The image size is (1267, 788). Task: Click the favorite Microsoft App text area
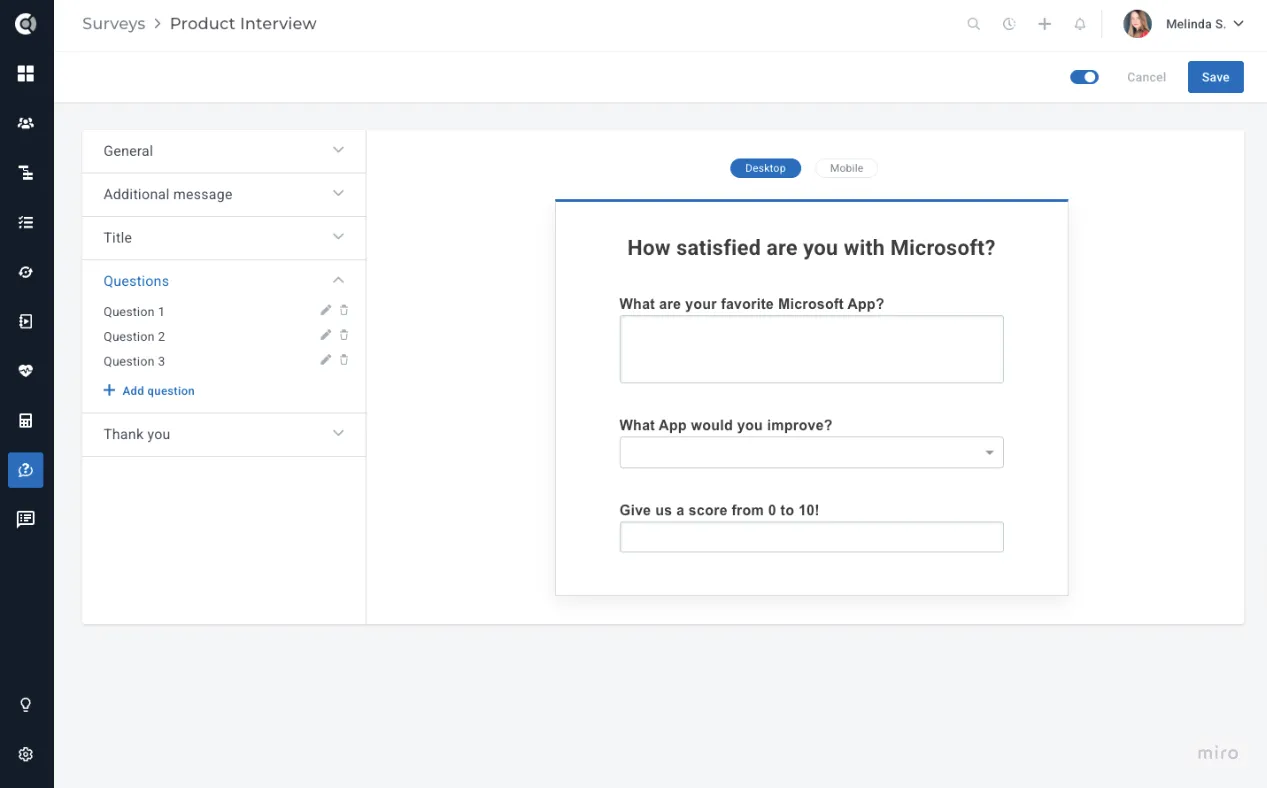click(811, 349)
